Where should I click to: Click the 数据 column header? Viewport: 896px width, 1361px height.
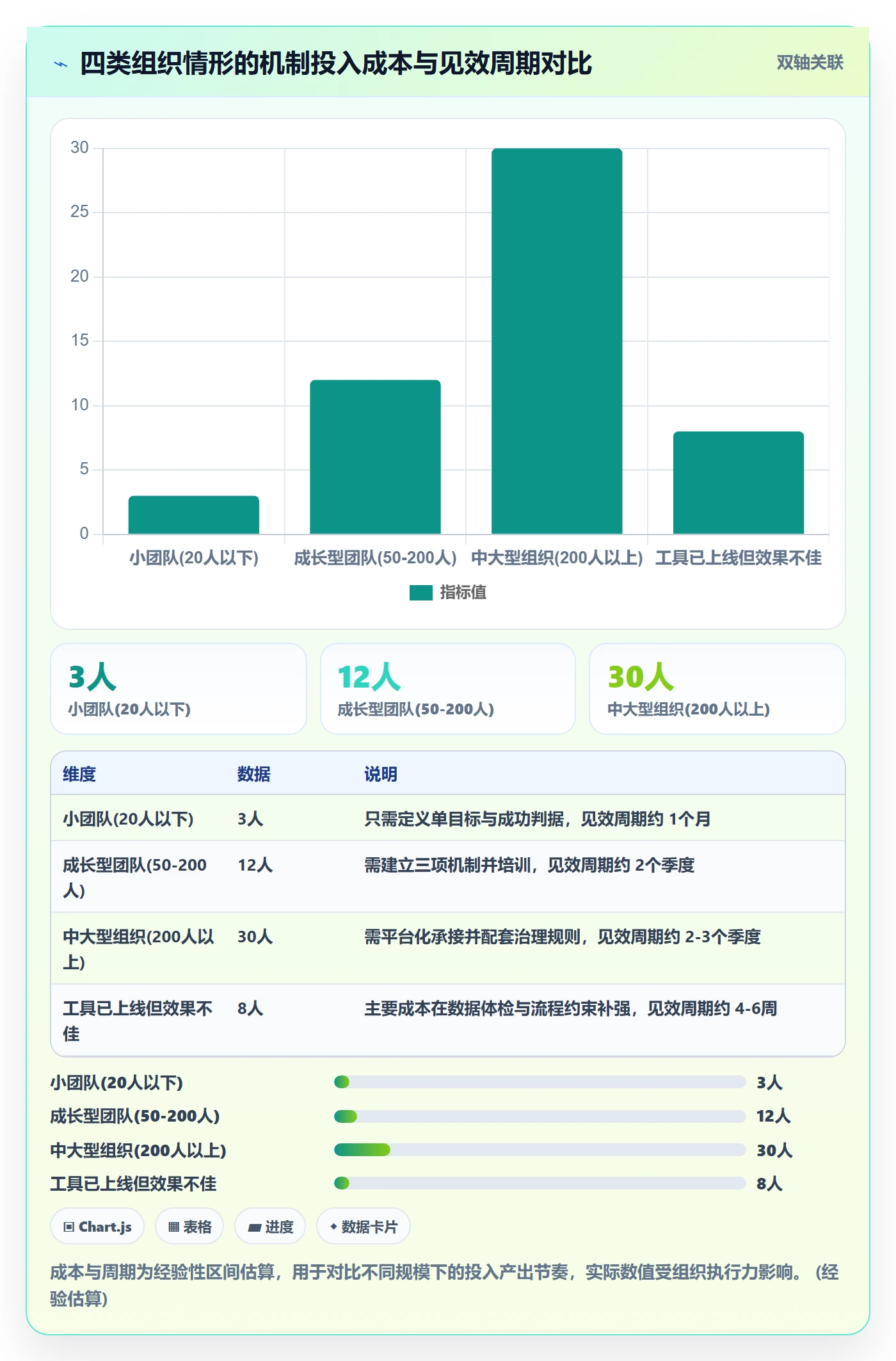(254, 774)
